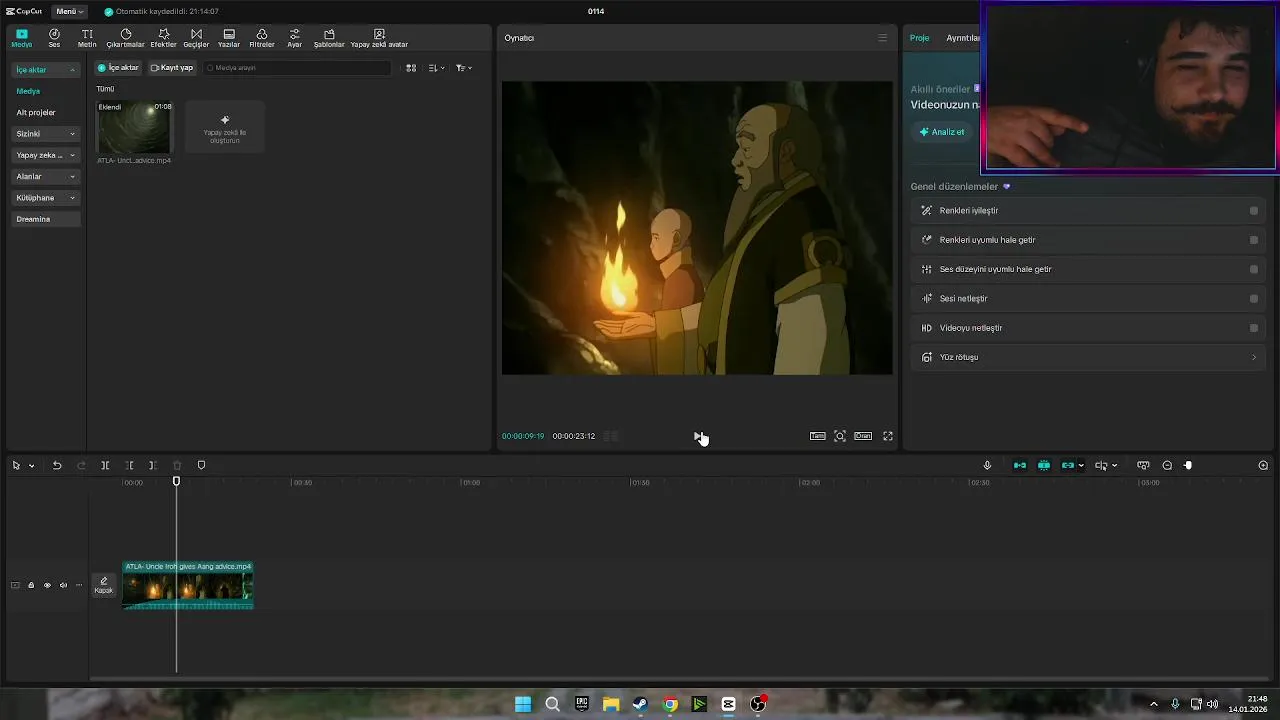
Task: Open the Ayar adjustment panel
Action: coord(294,38)
